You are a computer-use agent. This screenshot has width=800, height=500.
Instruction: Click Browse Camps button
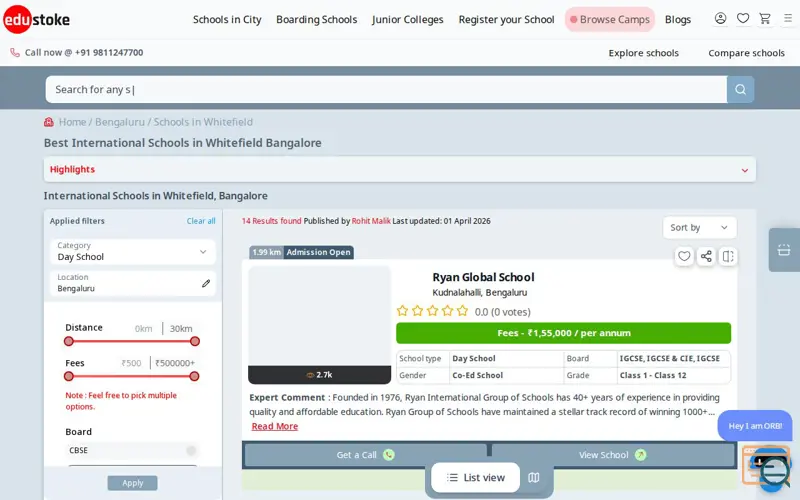coord(610,19)
